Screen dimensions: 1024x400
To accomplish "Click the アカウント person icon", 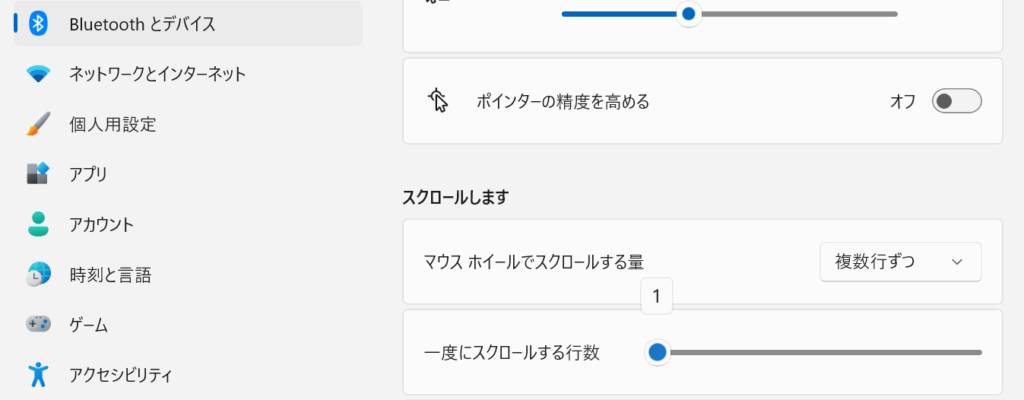I will point(38,224).
